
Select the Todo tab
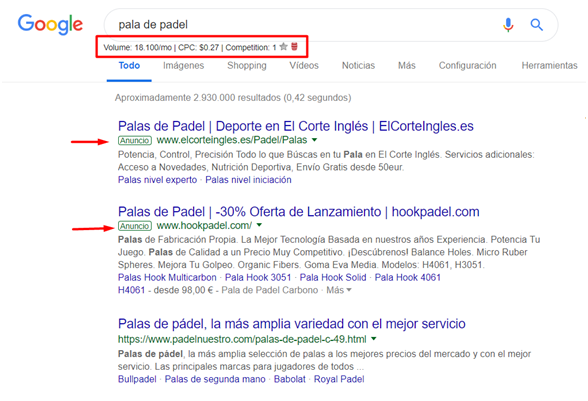tap(129, 66)
